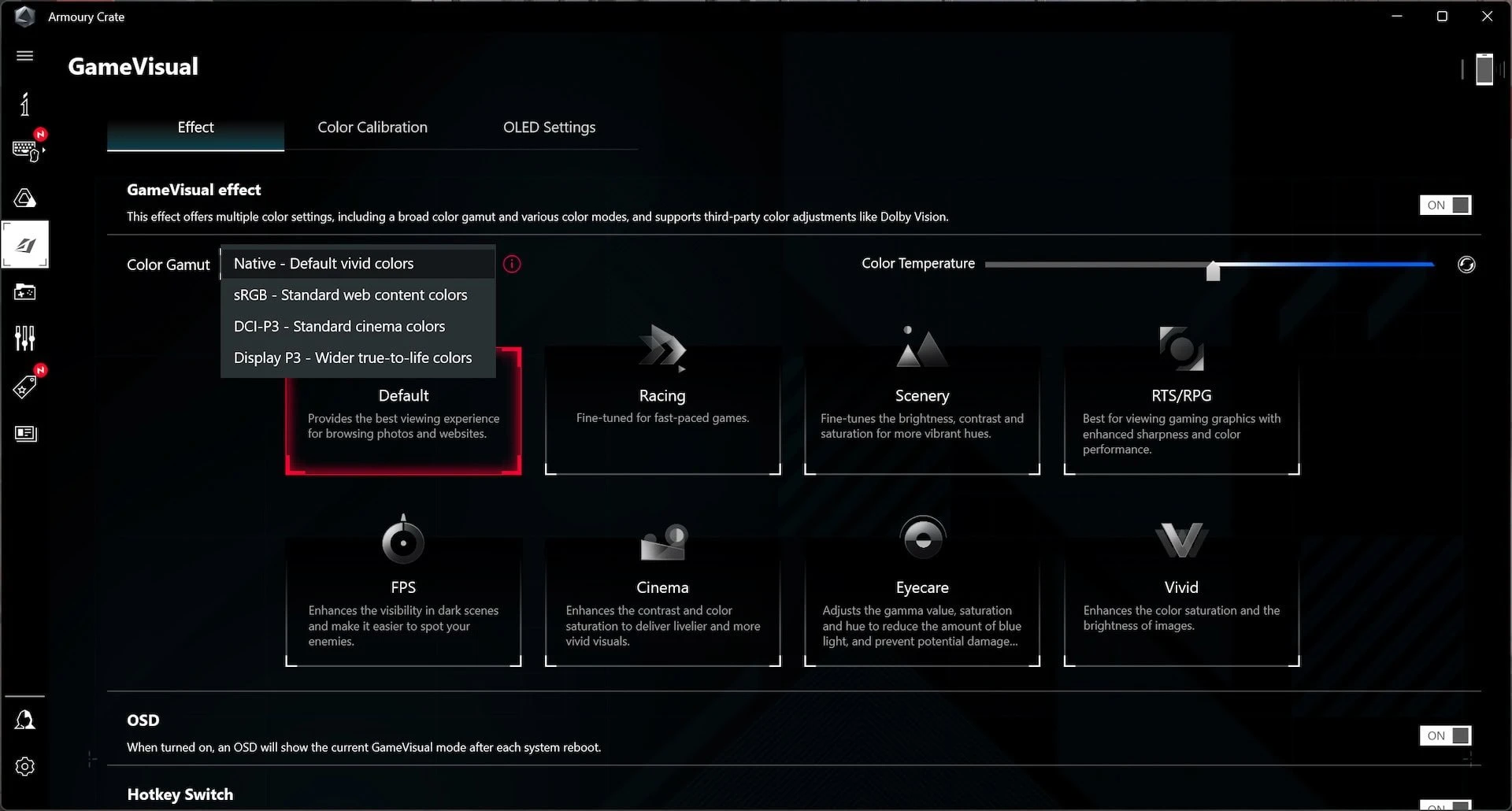
Task: Select the GameVisual sidebar icon
Action: click(x=25, y=245)
